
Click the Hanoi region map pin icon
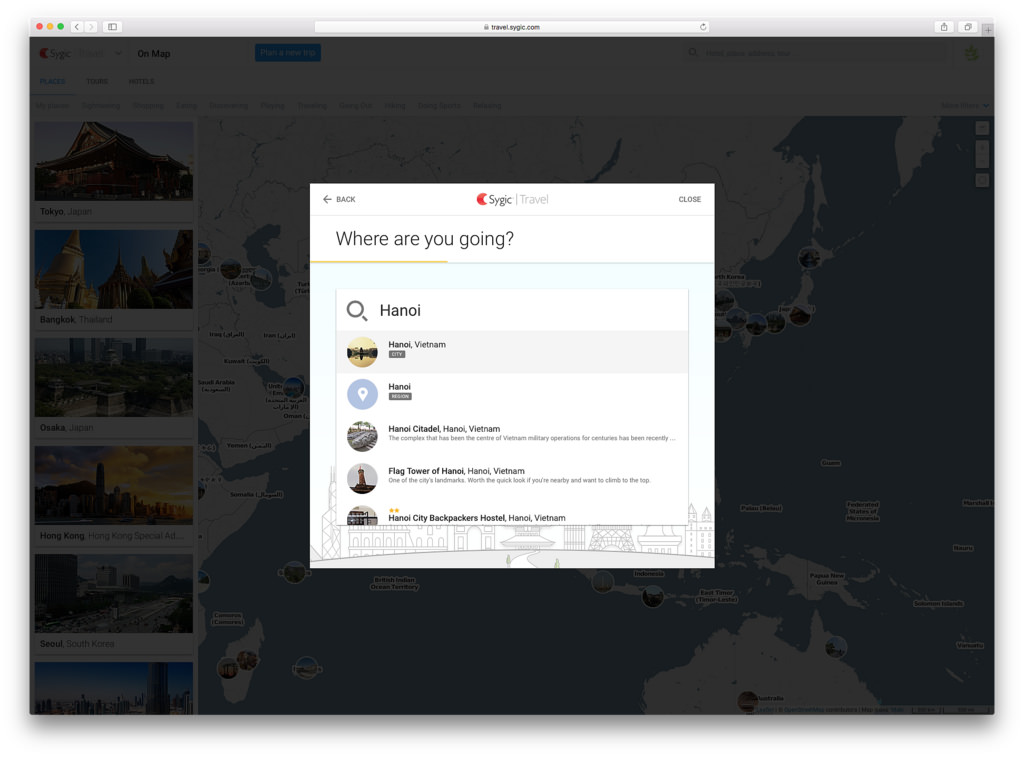tap(362, 395)
